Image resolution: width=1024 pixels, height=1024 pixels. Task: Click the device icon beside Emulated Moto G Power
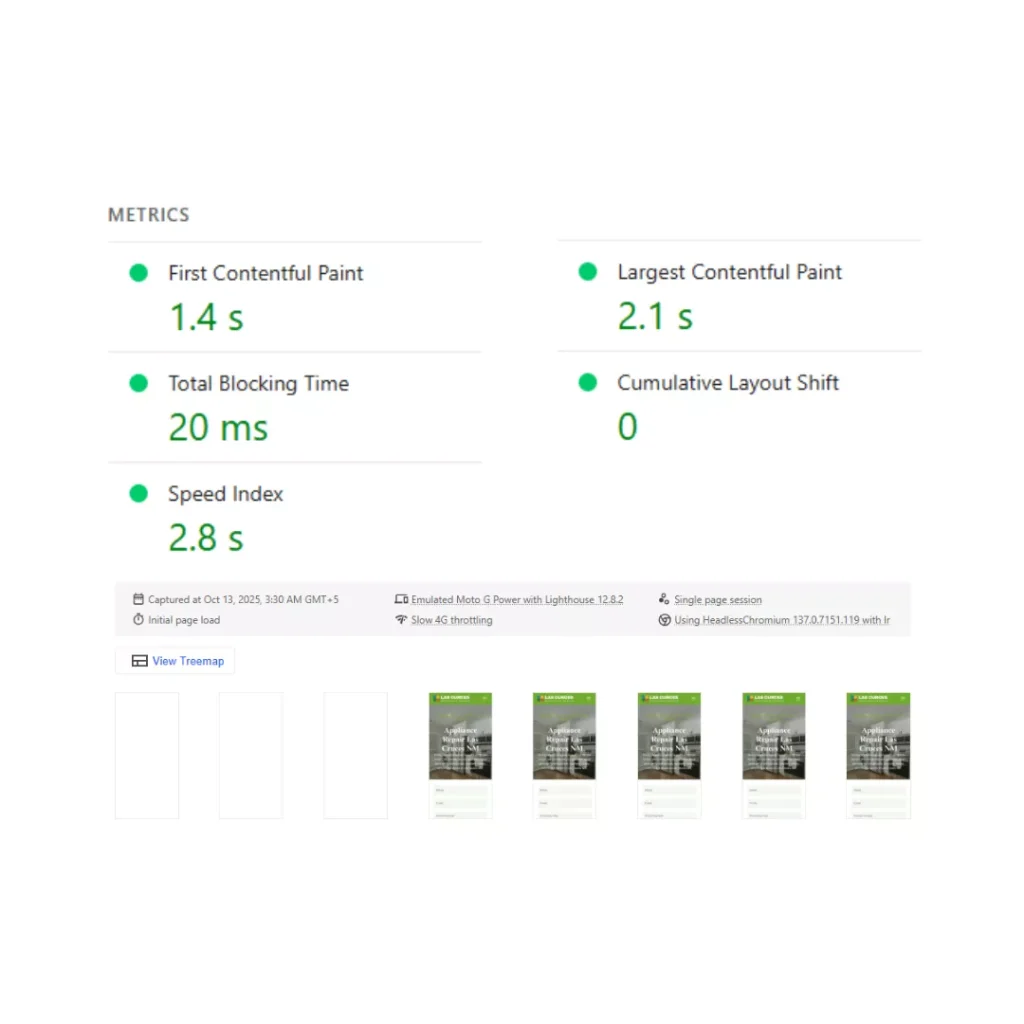(x=401, y=600)
